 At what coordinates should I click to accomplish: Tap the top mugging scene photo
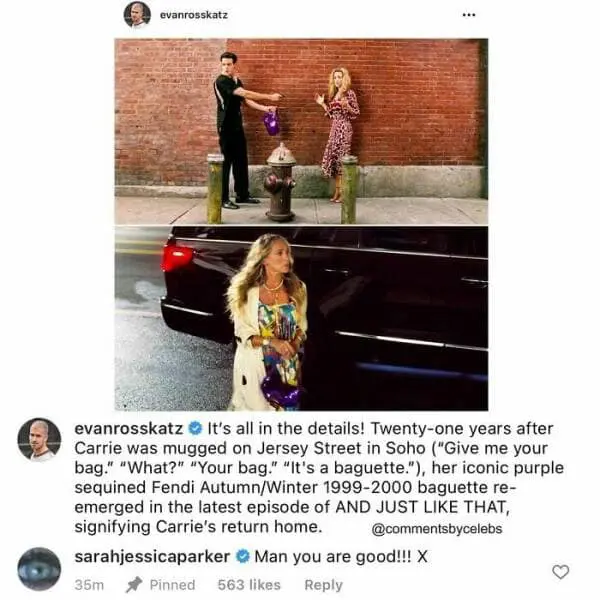point(301,131)
